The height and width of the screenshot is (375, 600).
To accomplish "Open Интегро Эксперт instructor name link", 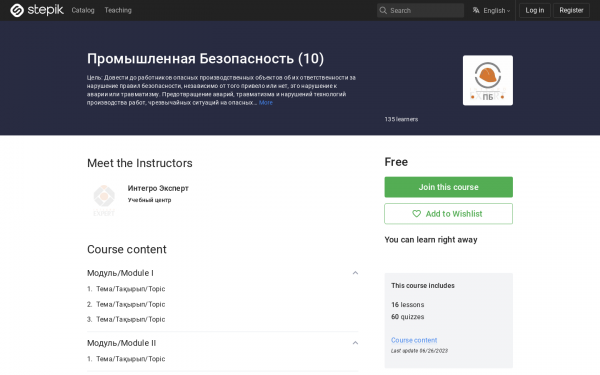I will click(x=158, y=188).
